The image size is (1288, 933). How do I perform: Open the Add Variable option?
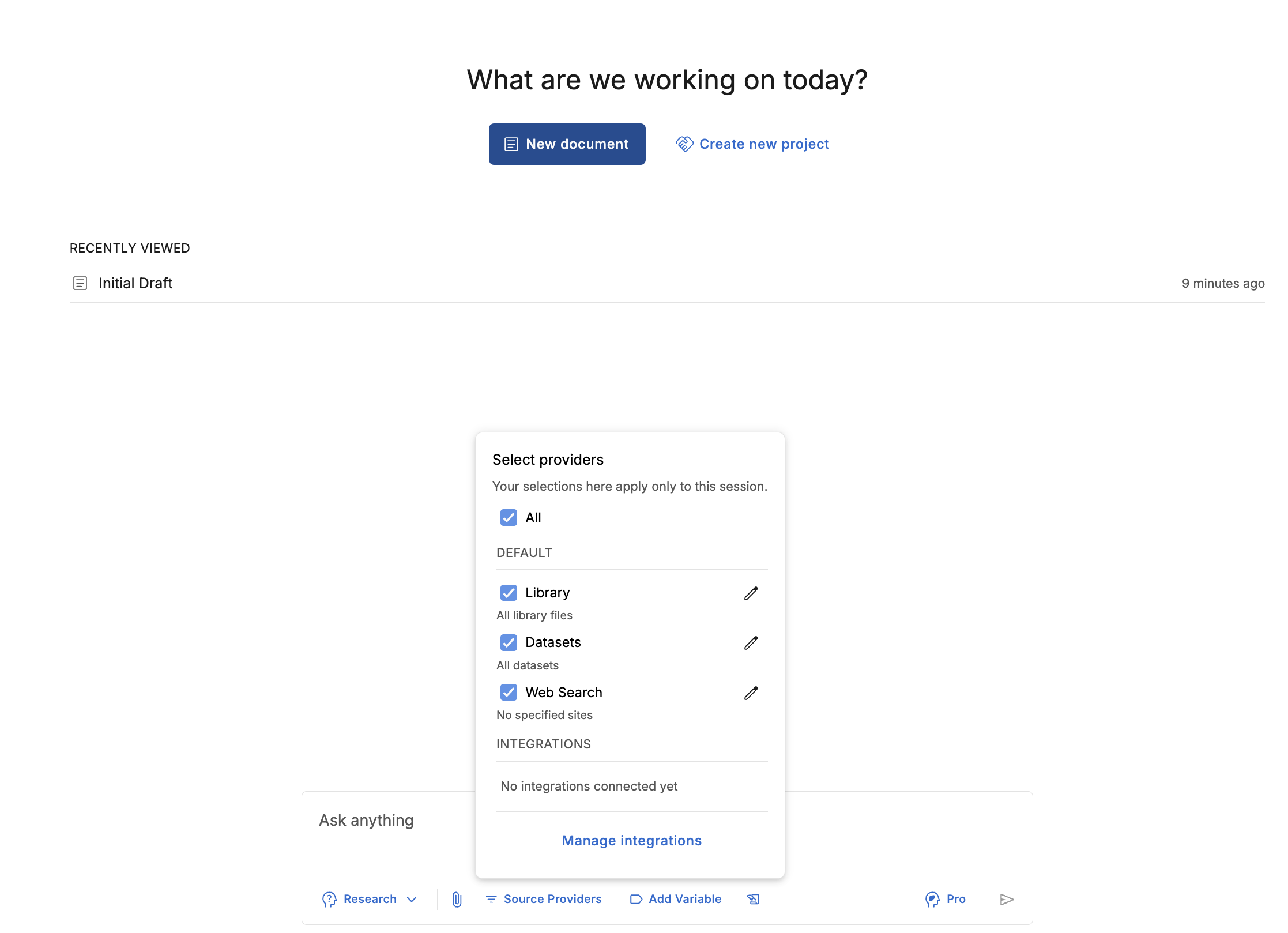676,899
